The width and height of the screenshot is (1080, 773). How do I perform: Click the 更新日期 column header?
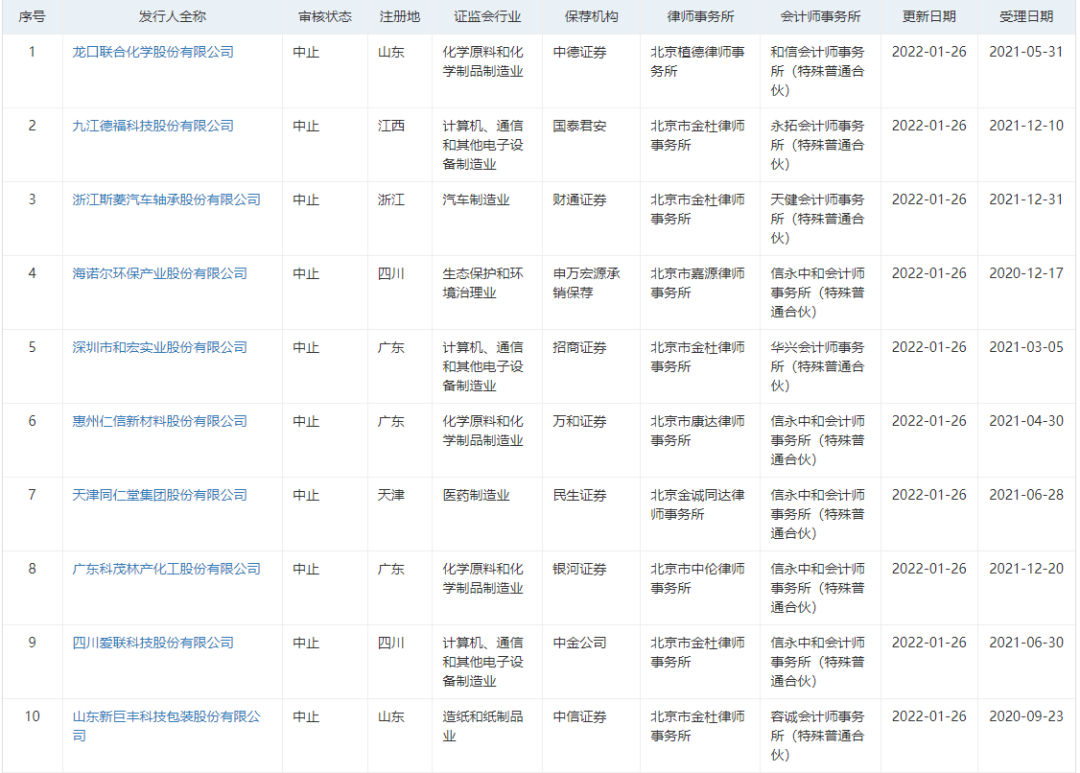pos(929,17)
